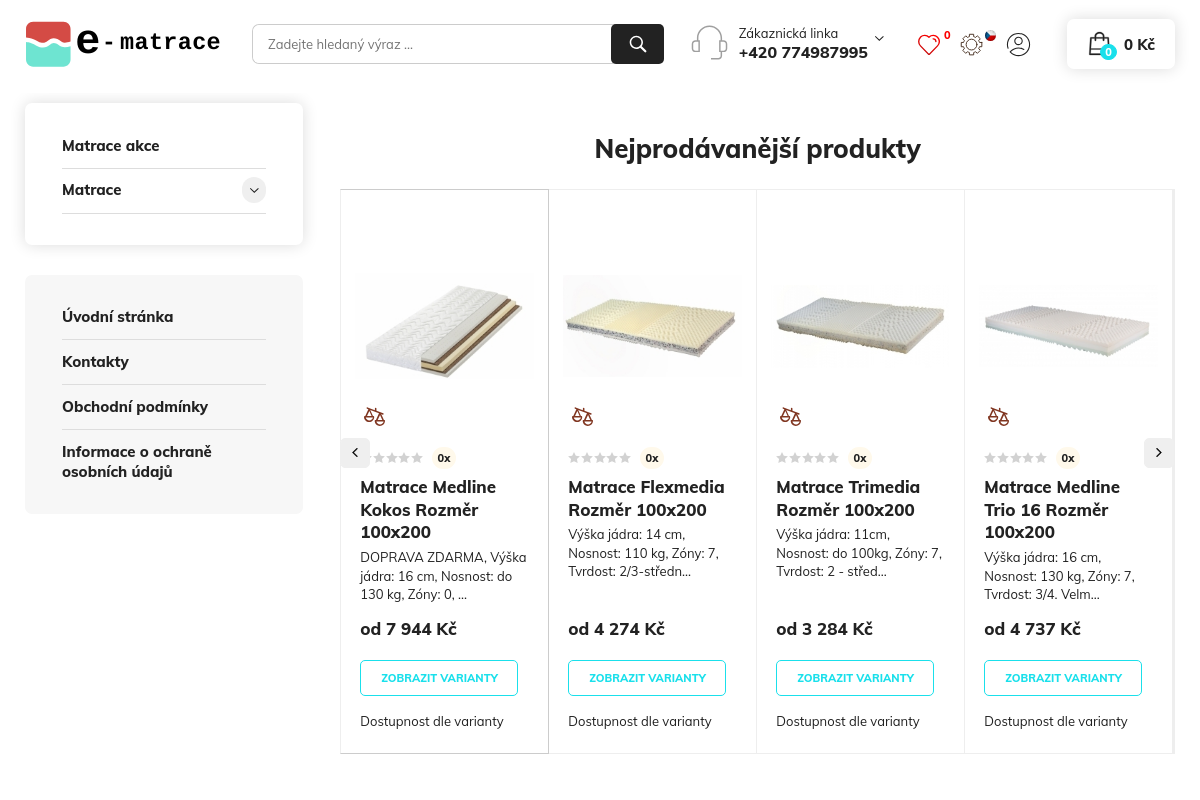Expand the Matrace category submenu

tap(254, 190)
